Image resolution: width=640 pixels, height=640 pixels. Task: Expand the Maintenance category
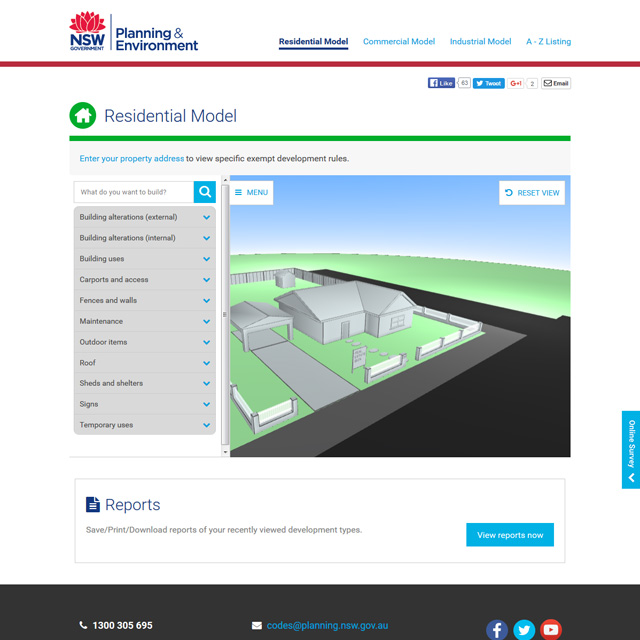click(145, 321)
